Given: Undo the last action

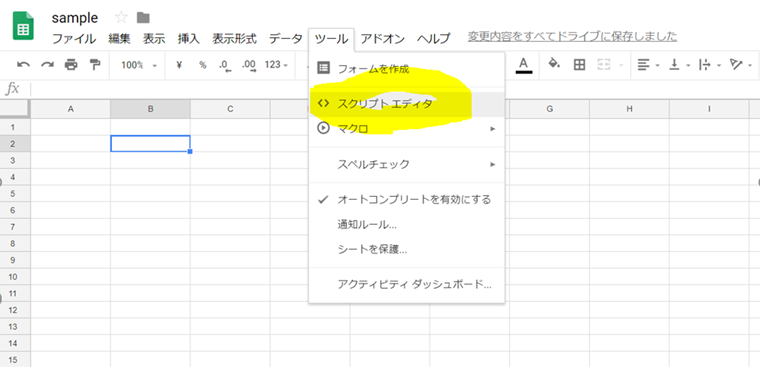Looking at the screenshot, I should 23,64.
